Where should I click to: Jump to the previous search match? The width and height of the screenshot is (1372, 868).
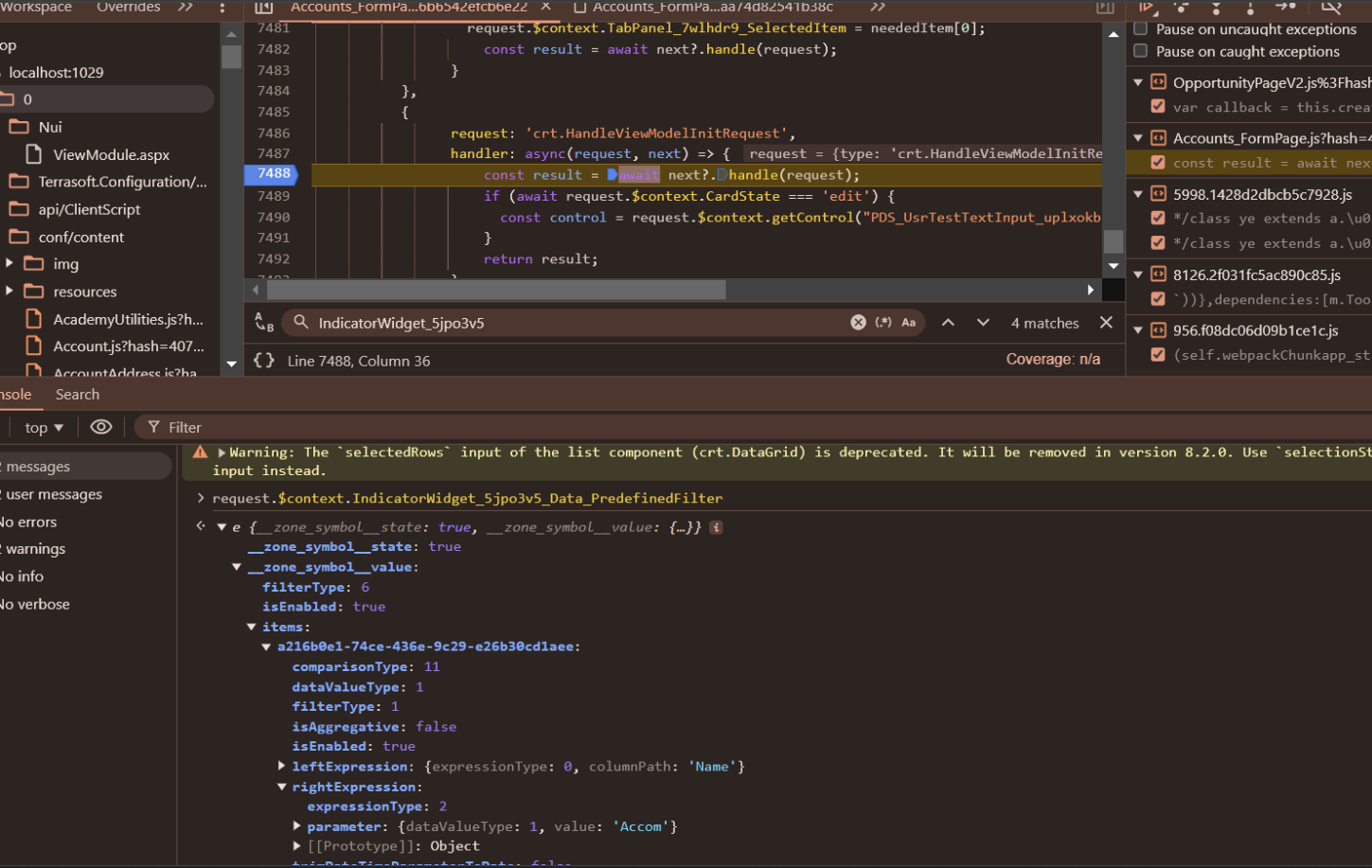948,323
